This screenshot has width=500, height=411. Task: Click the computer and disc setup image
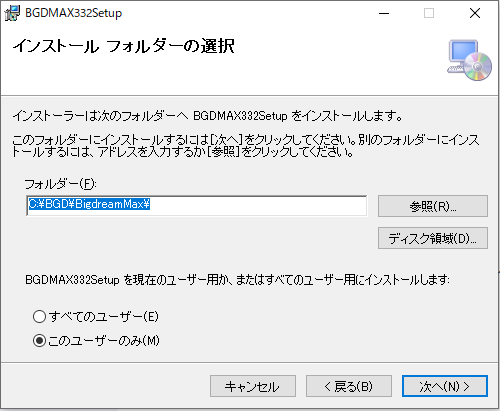(x=469, y=60)
